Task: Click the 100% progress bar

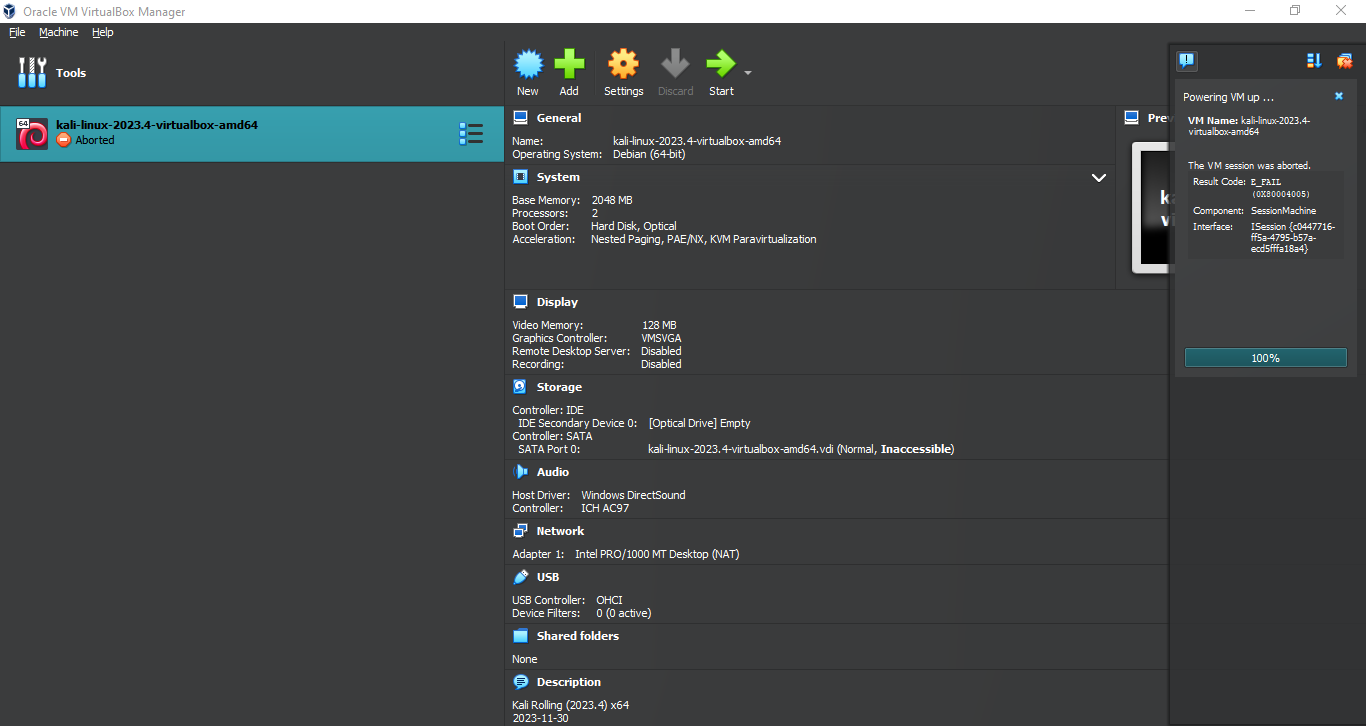Action: pos(1265,358)
